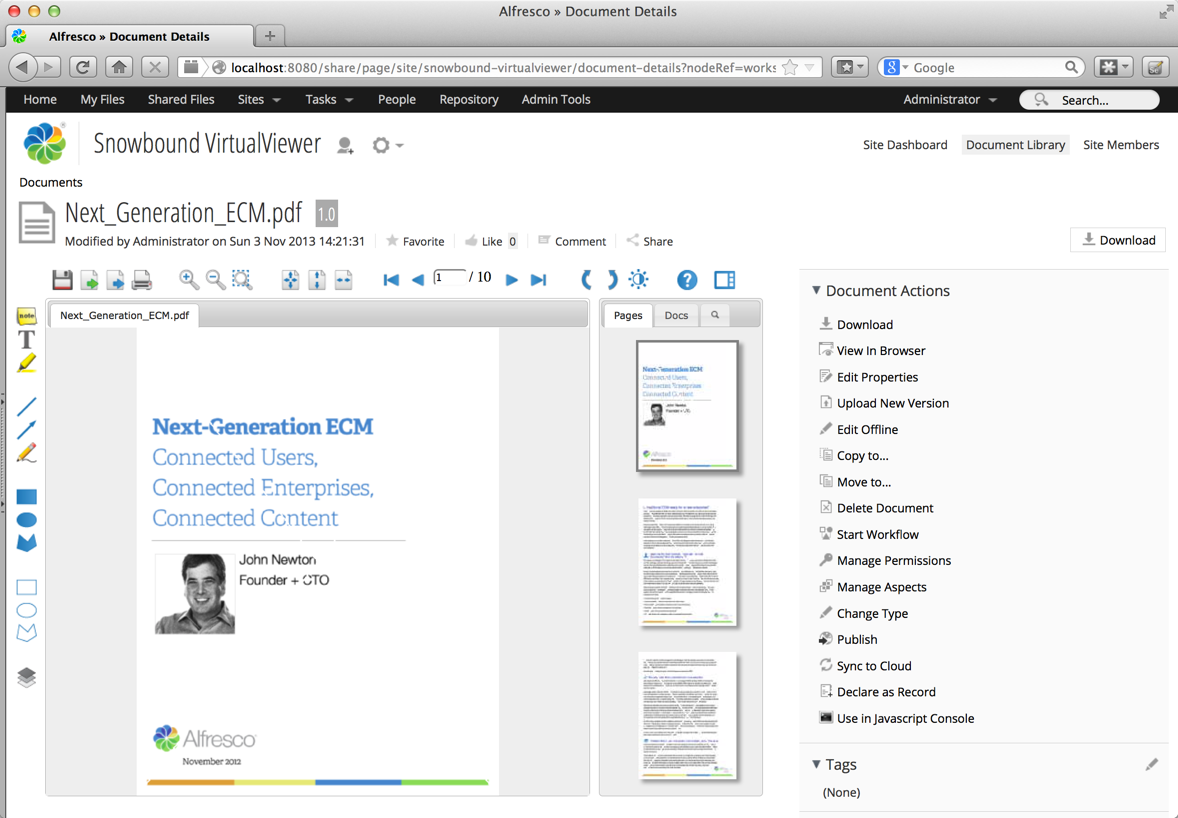
Task: Like the Next_Generation_ECM.pdf document
Action: click(x=484, y=241)
